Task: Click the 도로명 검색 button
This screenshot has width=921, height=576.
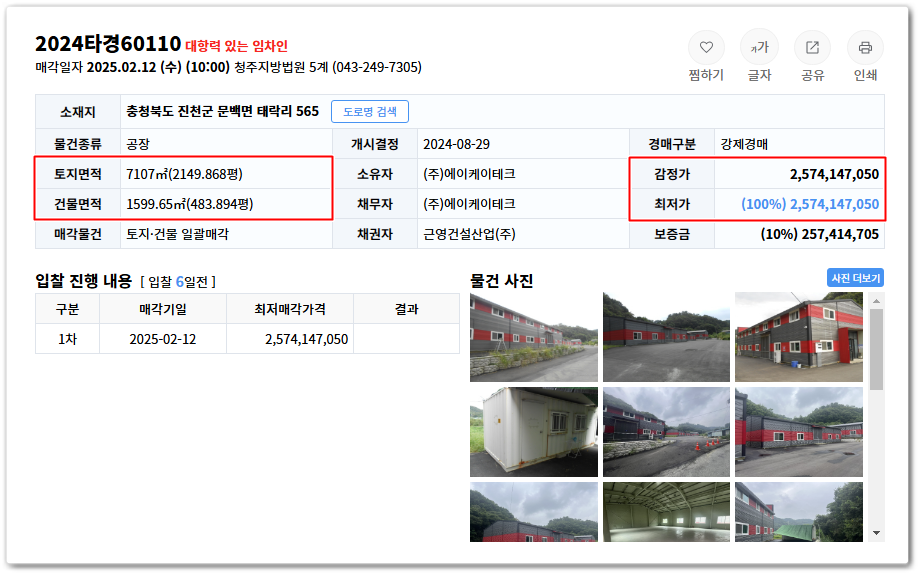Action: pos(370,112)
